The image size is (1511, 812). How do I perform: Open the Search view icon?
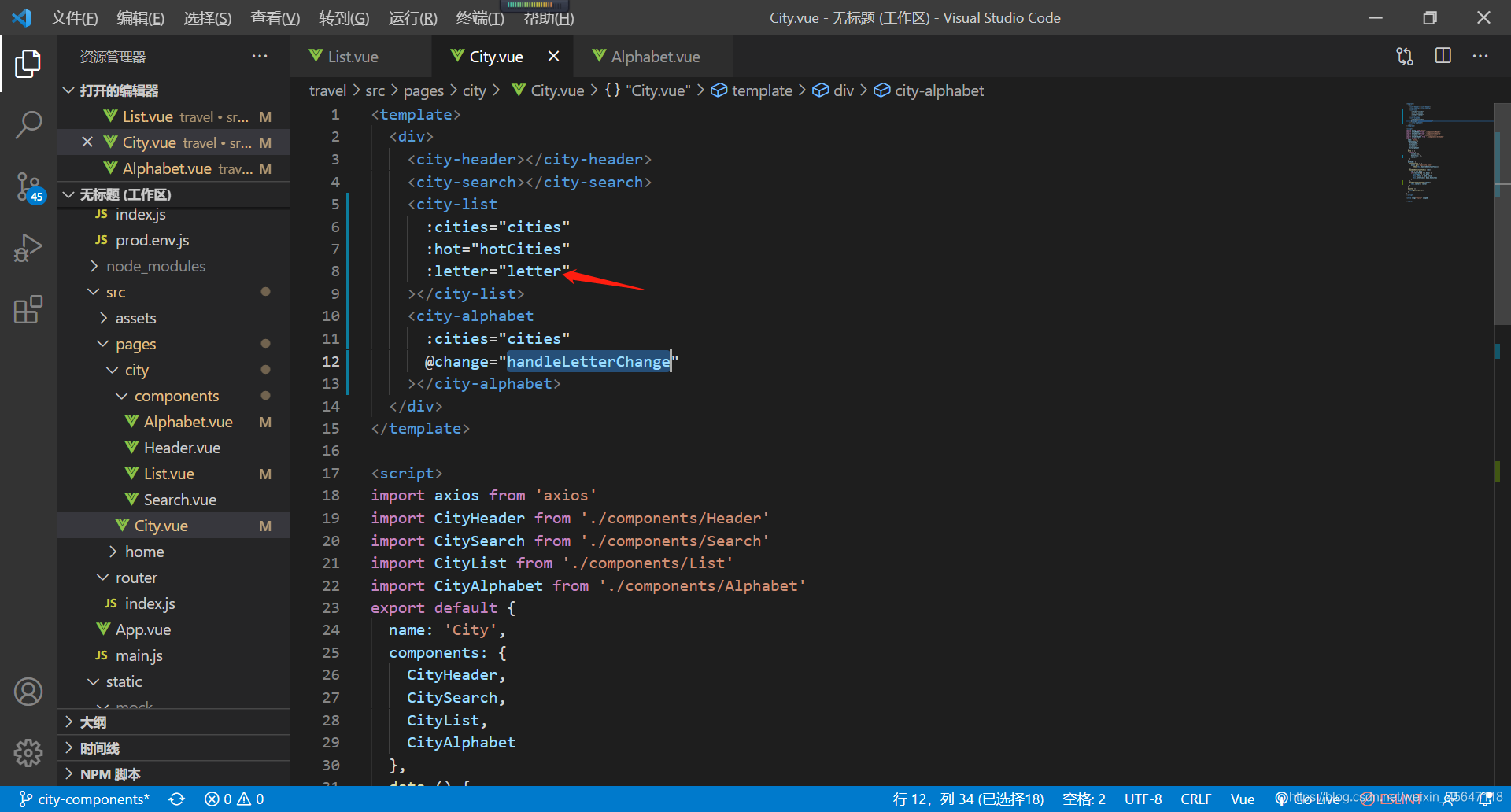pos(28,125)
